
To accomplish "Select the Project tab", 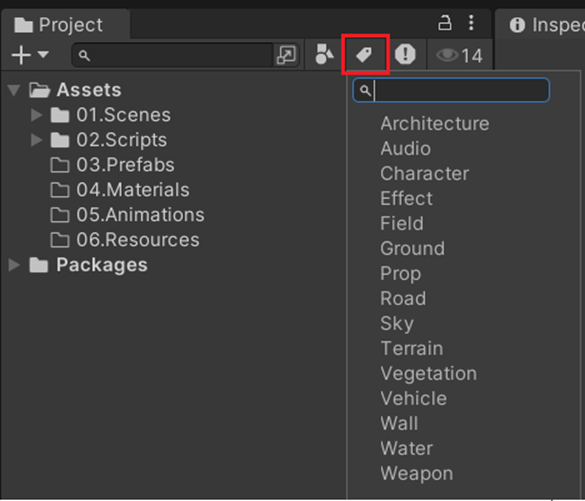I will point(59,25).
